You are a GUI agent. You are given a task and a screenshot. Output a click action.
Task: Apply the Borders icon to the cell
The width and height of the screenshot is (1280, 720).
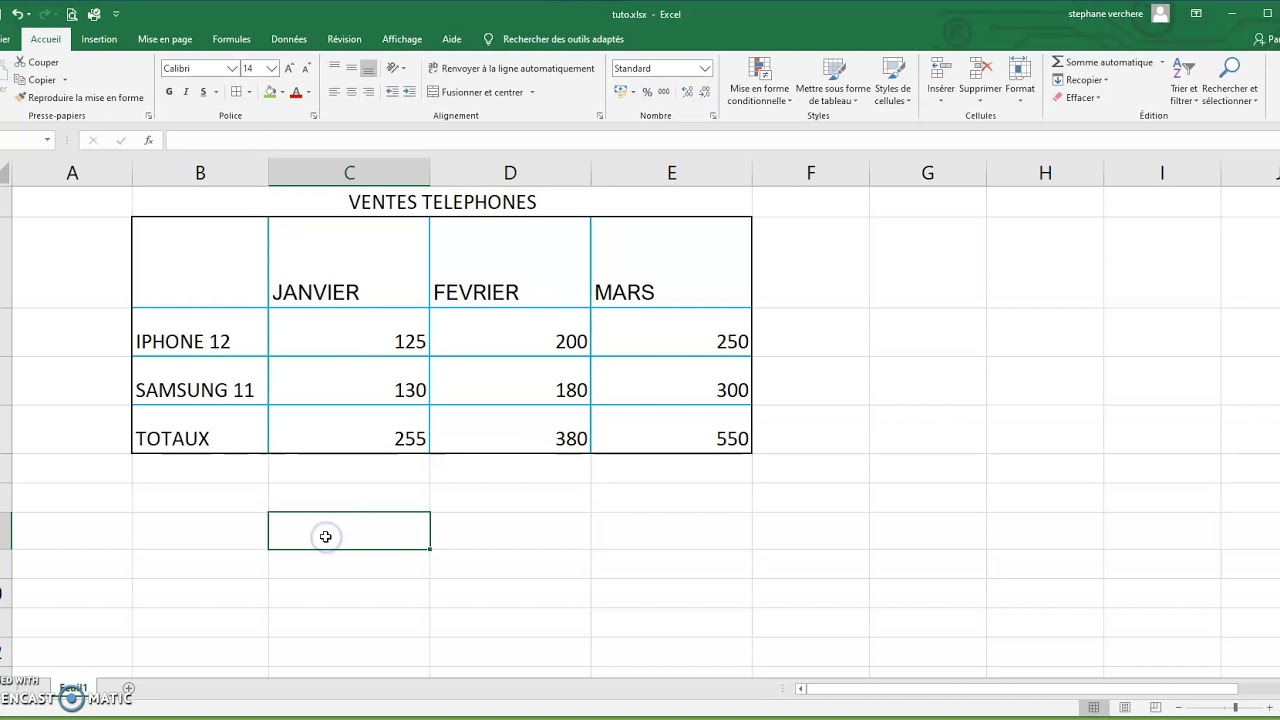[x=236, y=92]
